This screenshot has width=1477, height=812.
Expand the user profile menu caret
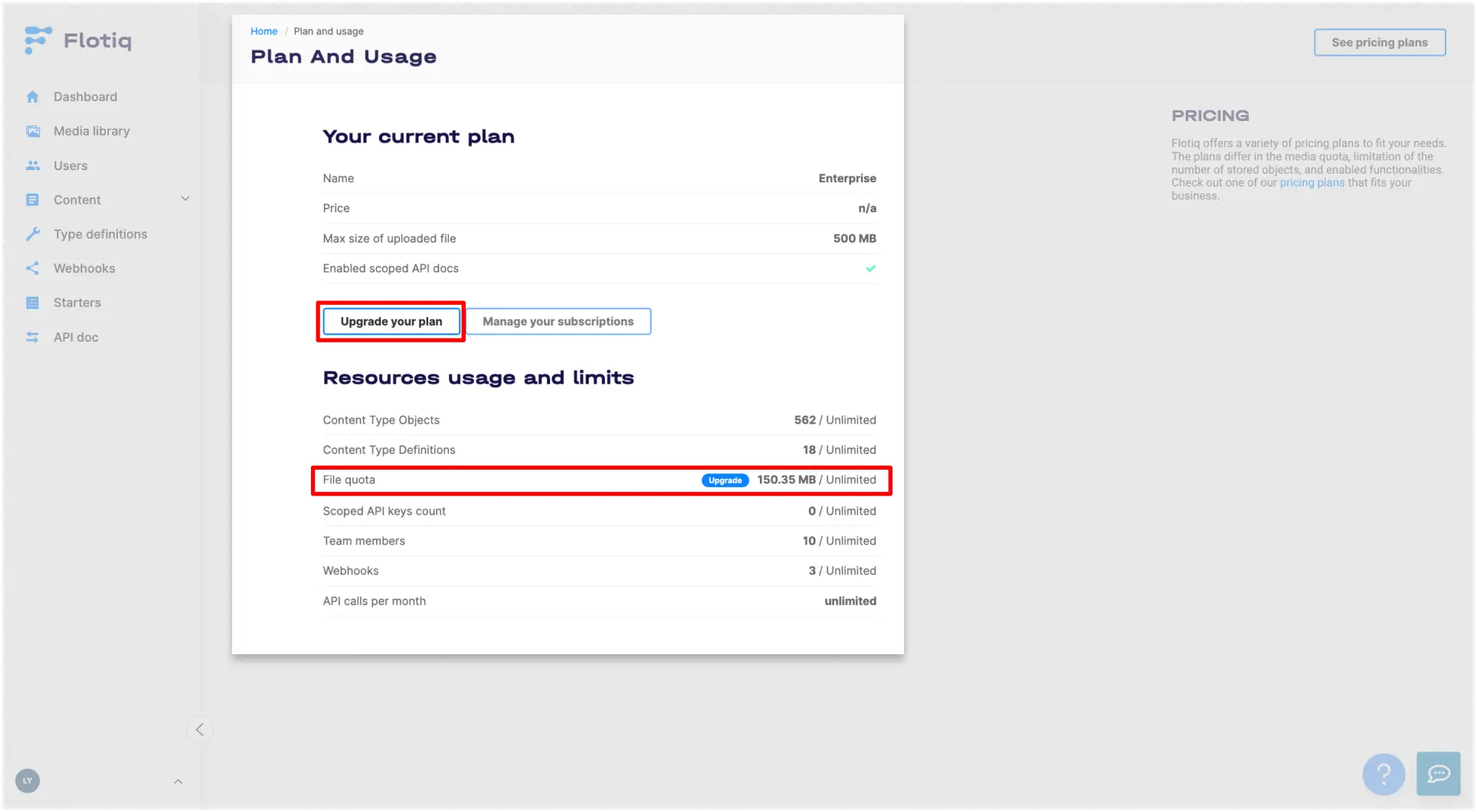pyautogui.click(x=178, y=781)
